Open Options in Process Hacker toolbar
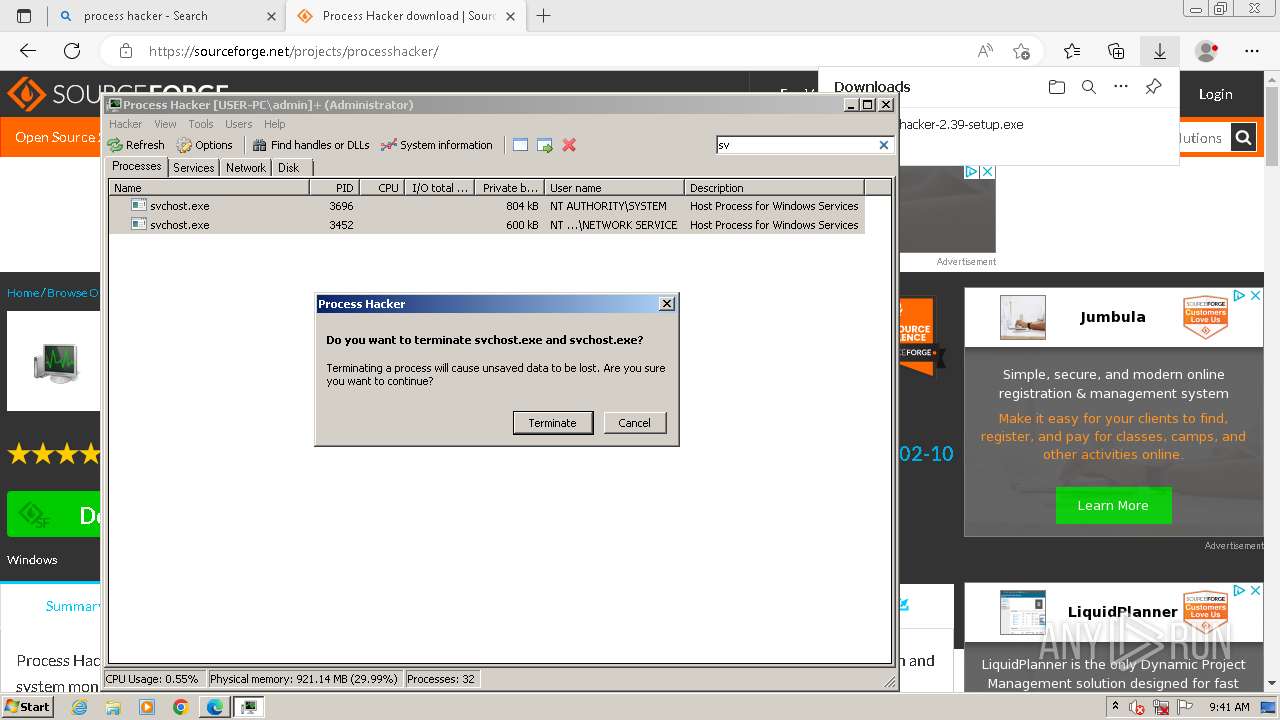 click(x=204, y=145)
